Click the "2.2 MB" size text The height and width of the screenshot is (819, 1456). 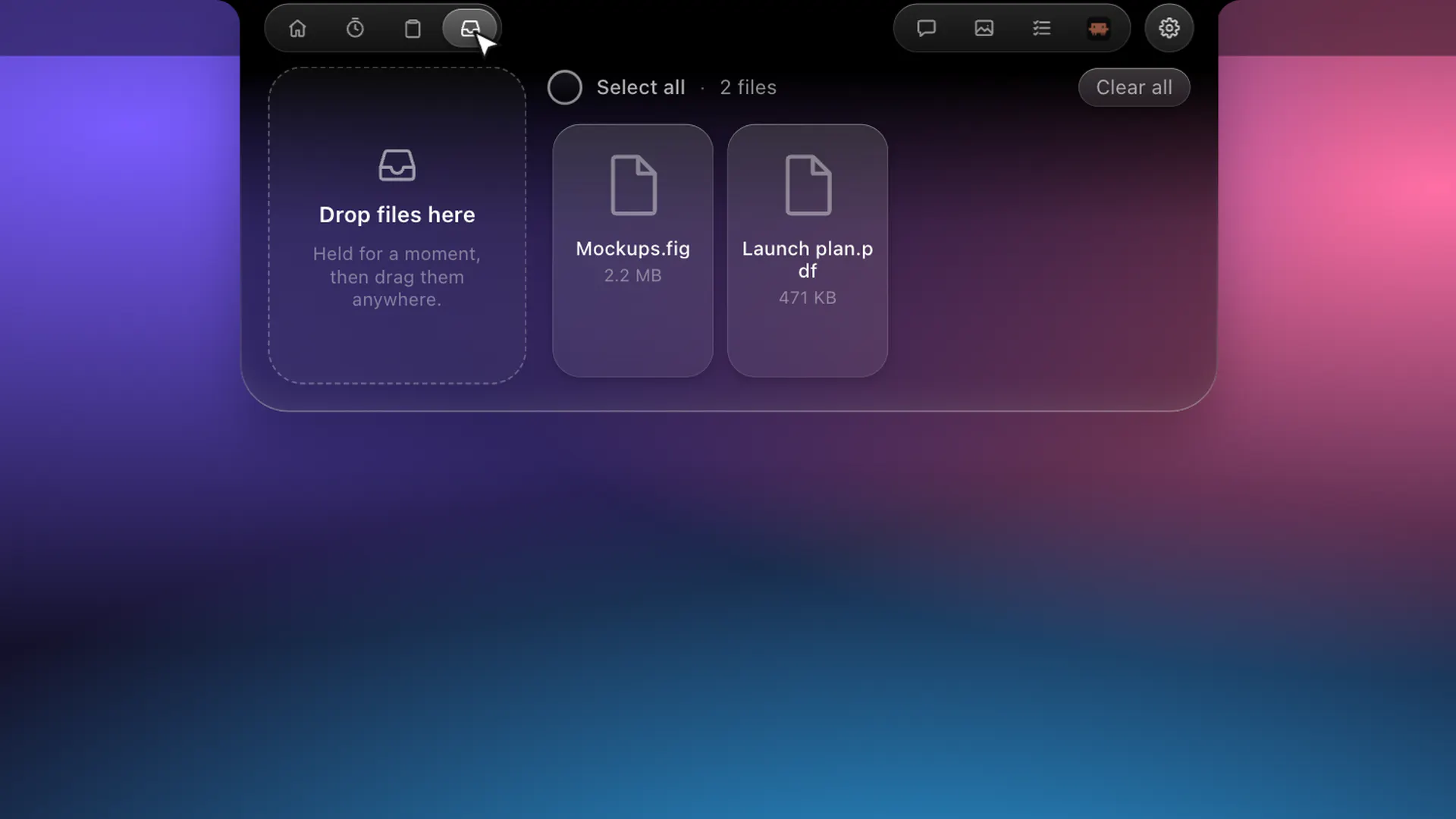(x=632, y=275)
